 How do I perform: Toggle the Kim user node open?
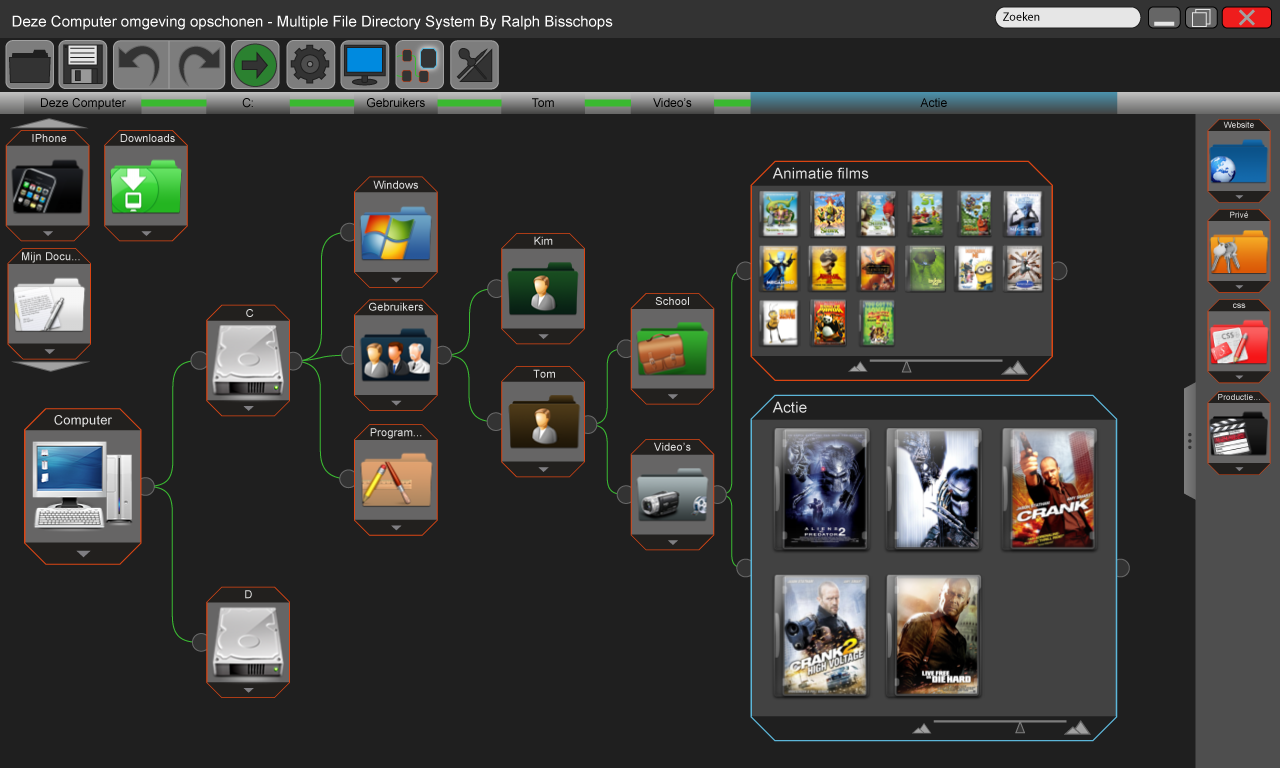[543, 333]
